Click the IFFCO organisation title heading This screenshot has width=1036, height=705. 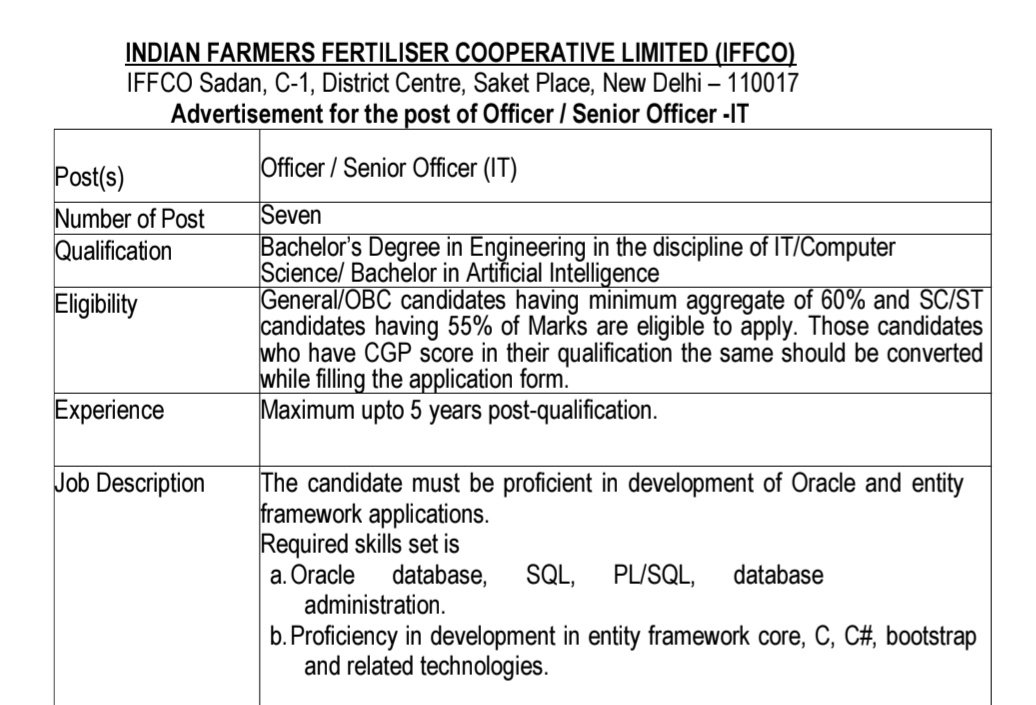tap(460, 54)
